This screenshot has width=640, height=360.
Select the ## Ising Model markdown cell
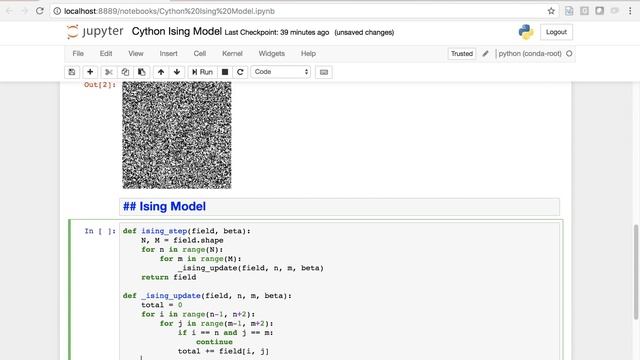[x=339, y=207]
